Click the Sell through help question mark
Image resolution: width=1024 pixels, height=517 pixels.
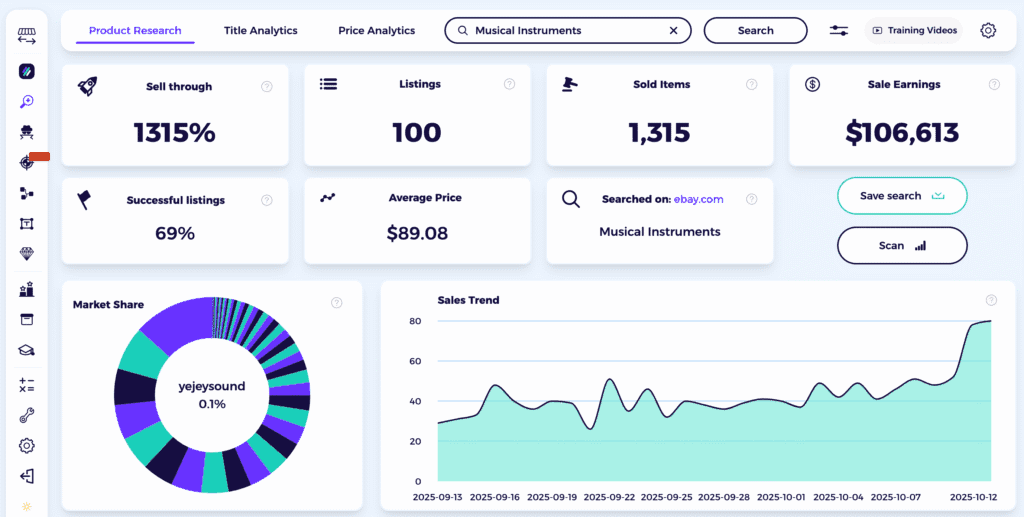coord(267,87)
